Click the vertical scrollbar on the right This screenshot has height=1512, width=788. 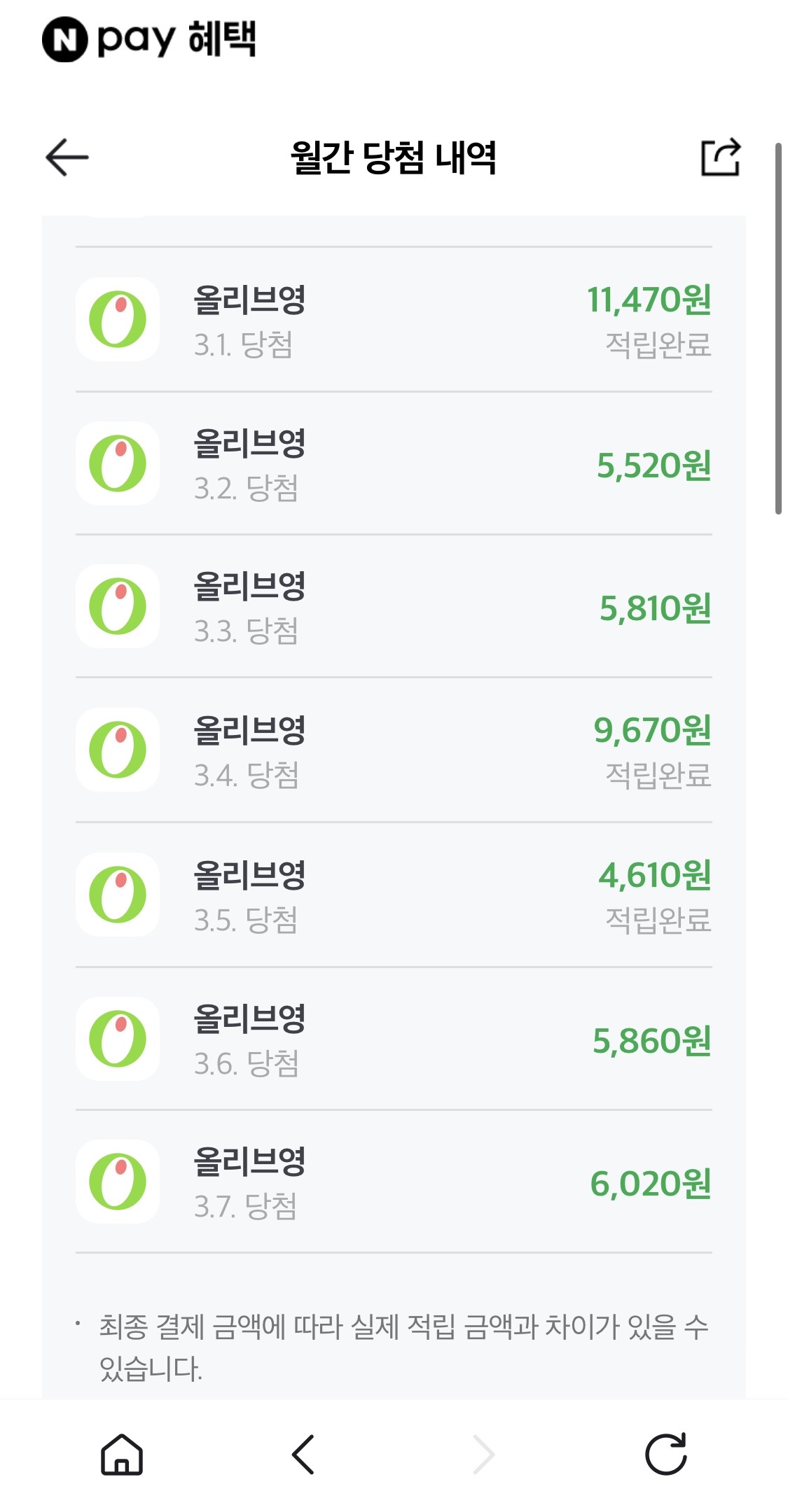777,329
